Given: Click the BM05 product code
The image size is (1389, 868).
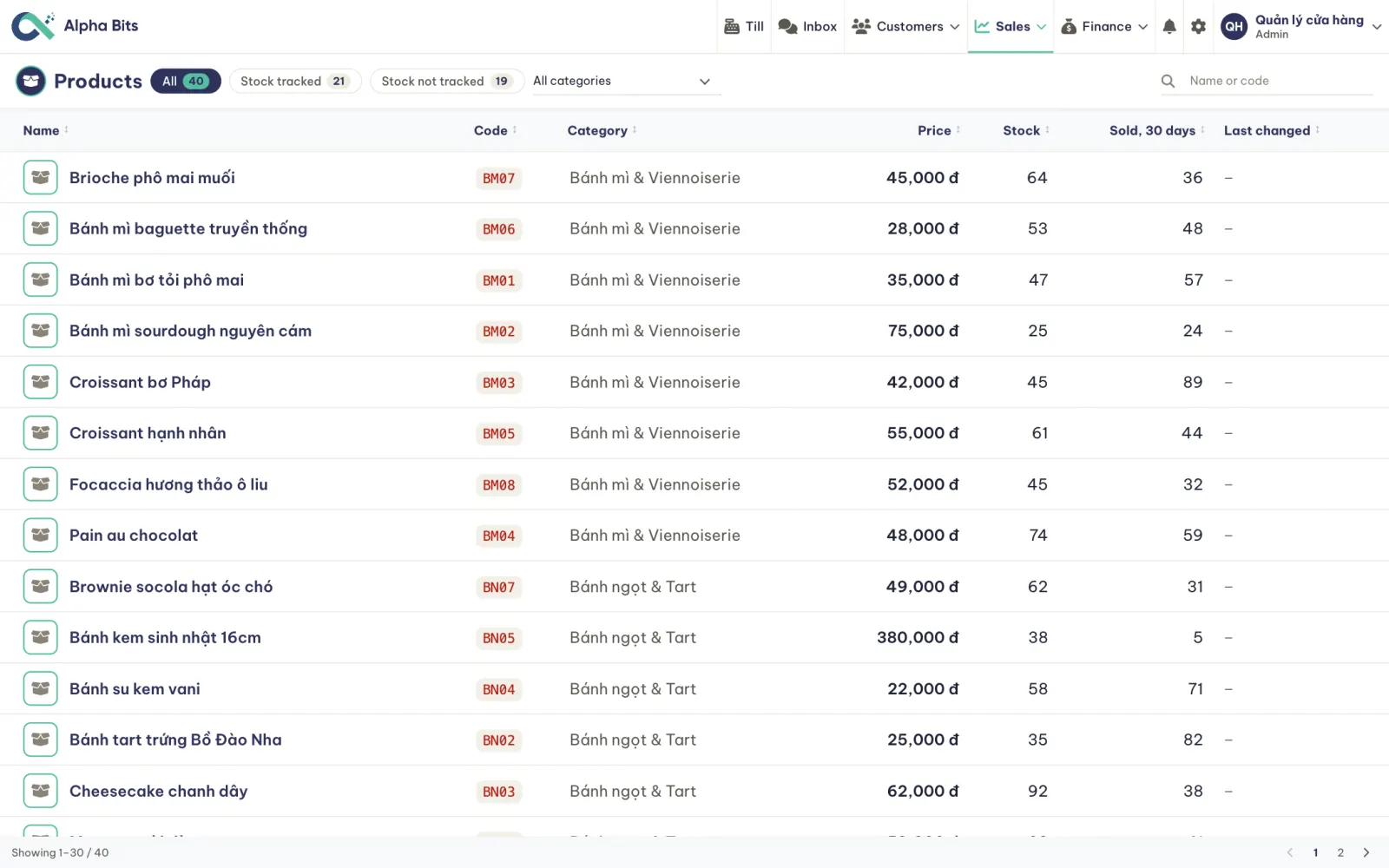Looking at the screenshot, I should 499,433.
